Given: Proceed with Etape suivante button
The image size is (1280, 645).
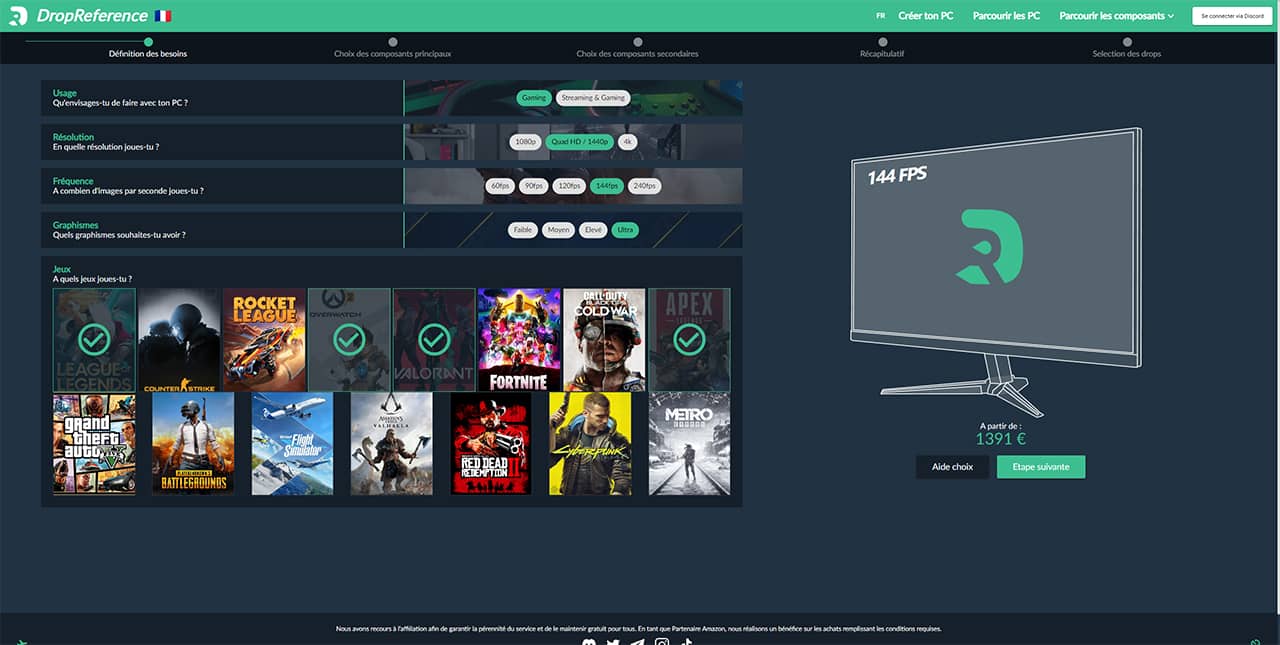Looking at the screenshot, I should [1041, 467].
